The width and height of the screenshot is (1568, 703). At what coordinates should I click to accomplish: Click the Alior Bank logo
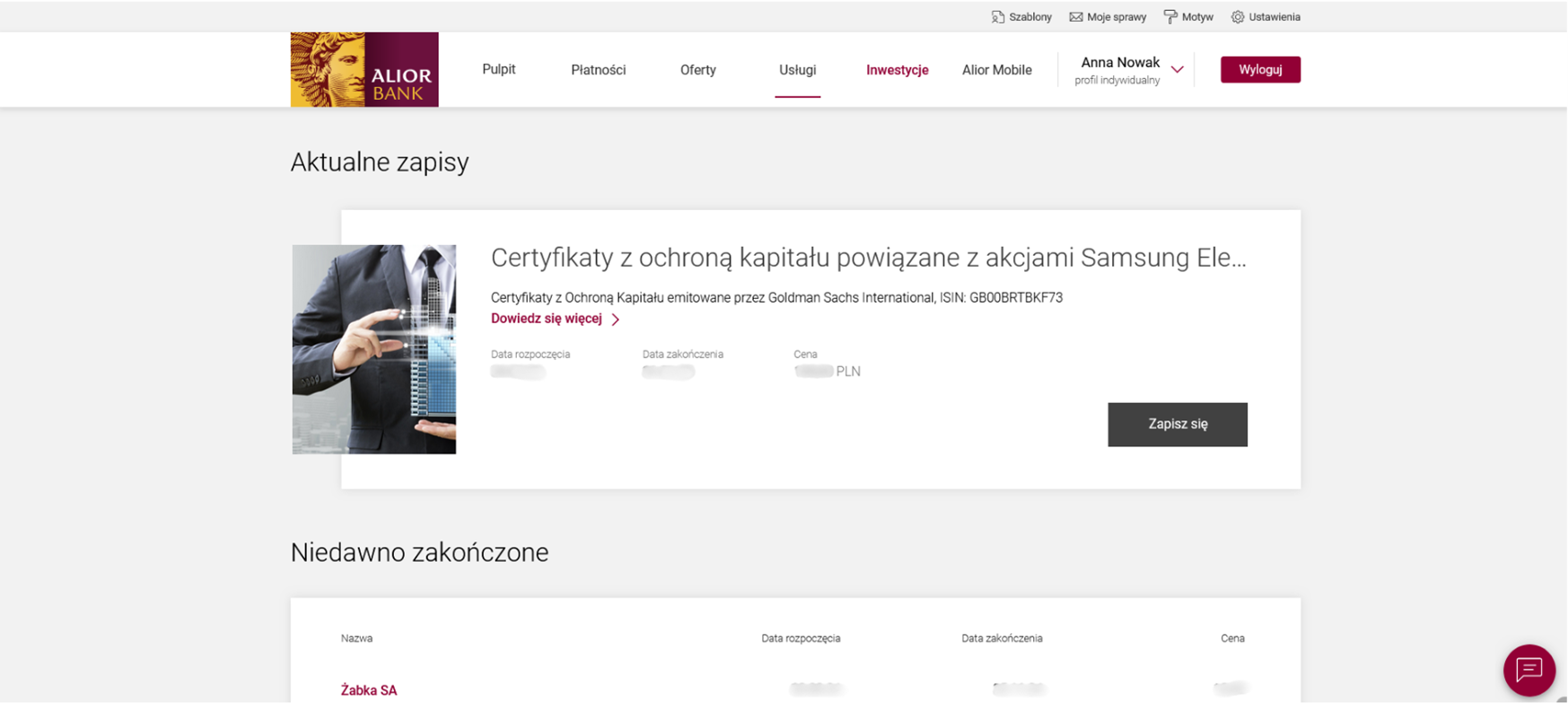point(364,70)
